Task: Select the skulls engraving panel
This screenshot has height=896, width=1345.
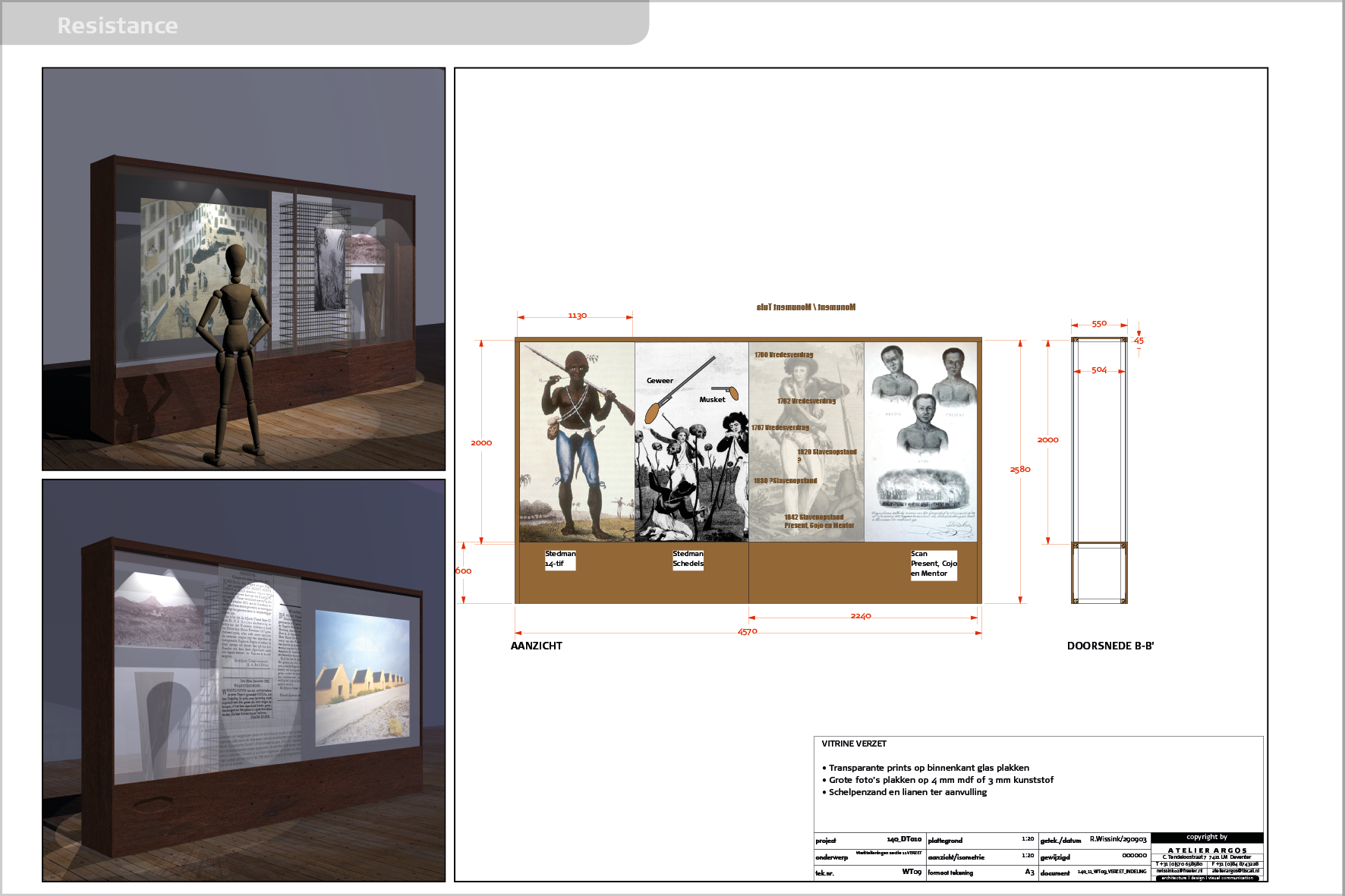Action: click(691, 442)
